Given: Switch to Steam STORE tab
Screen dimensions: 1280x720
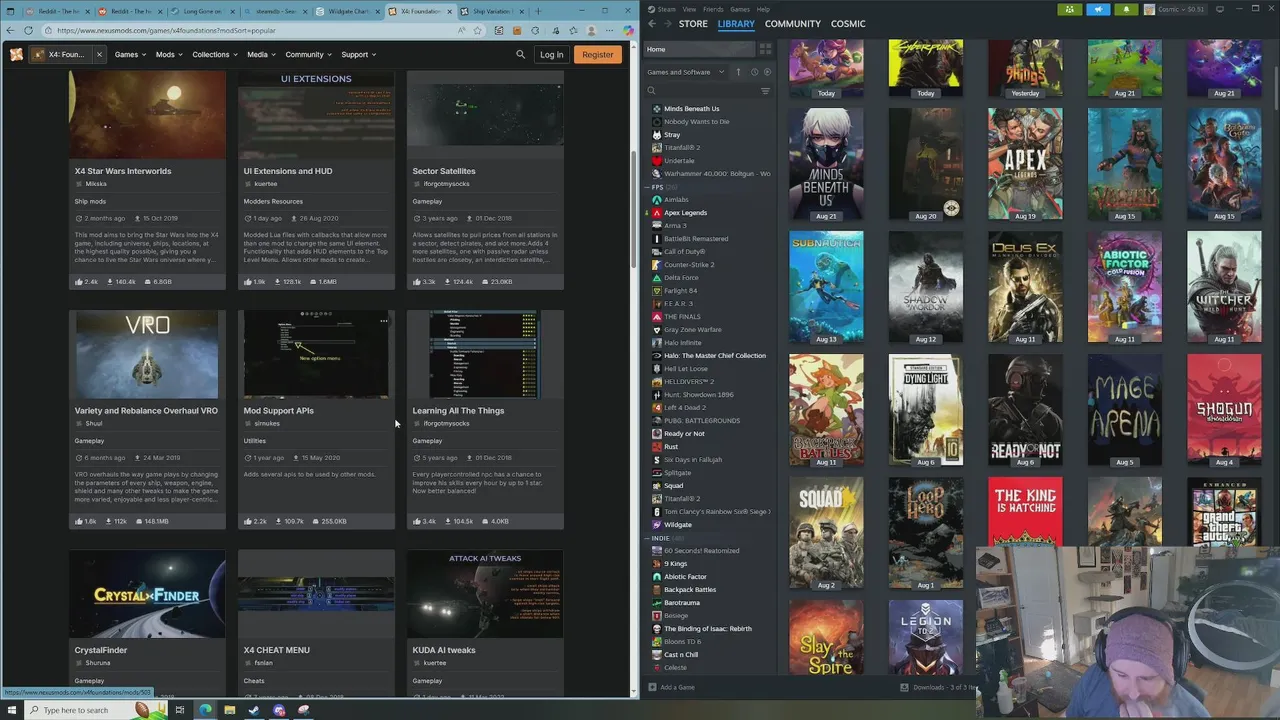Looking at the screenshot, I should coord(693,23).
